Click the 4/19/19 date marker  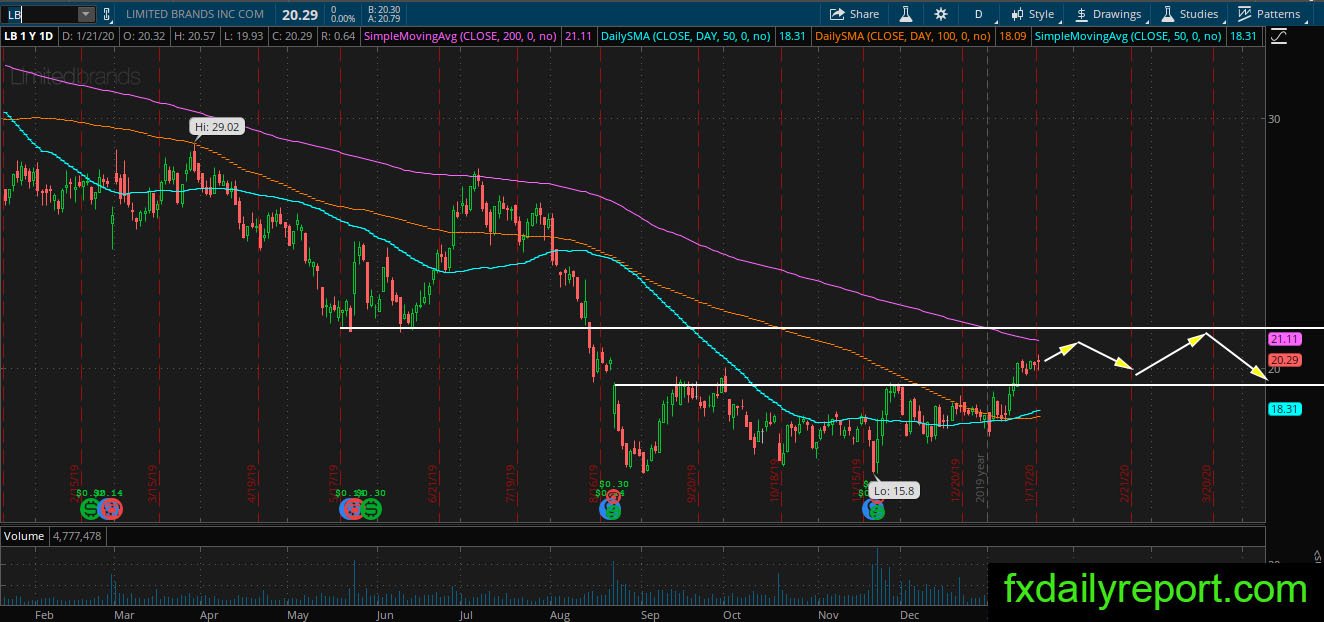(x=252, y=482)
